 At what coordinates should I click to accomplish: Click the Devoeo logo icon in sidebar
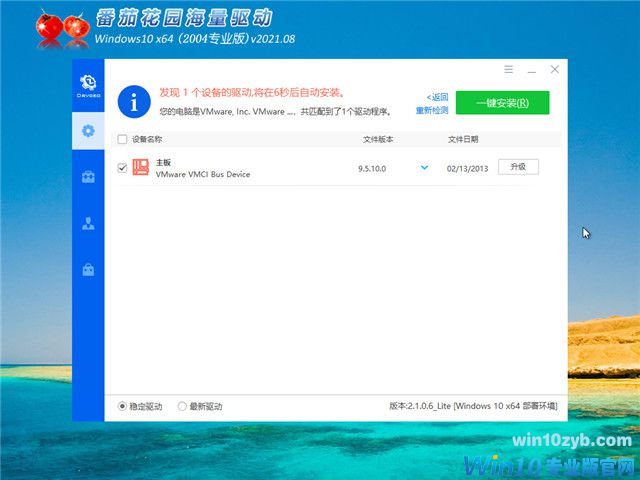(x=88, y=86)
